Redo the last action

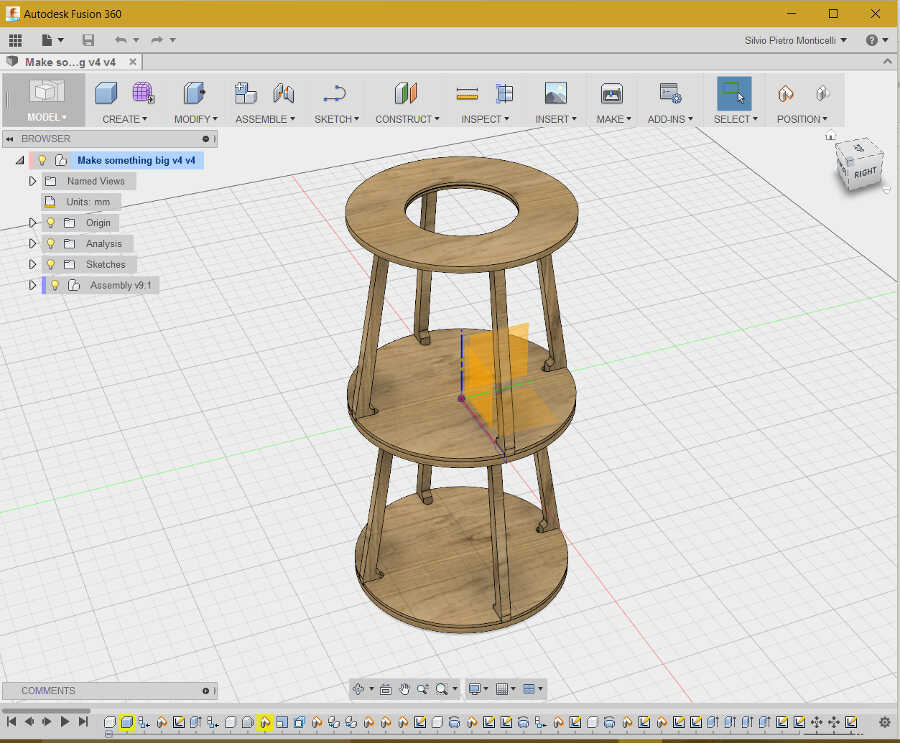[157, 40]
